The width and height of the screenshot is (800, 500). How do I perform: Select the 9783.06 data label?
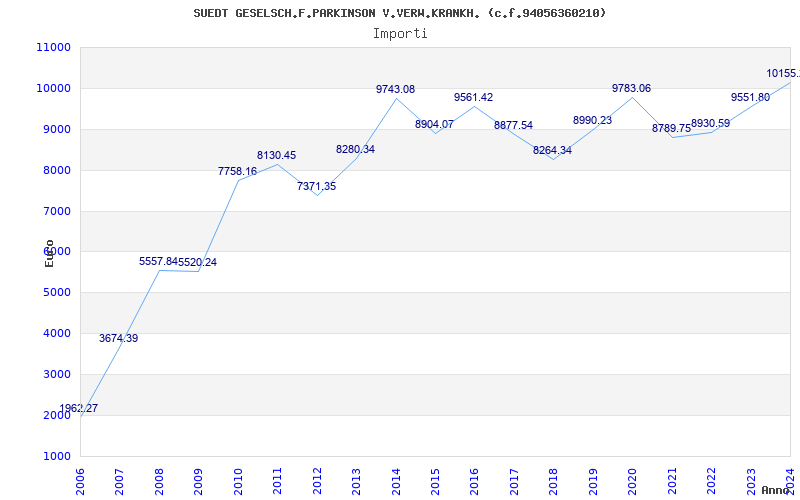click(632, 88)
